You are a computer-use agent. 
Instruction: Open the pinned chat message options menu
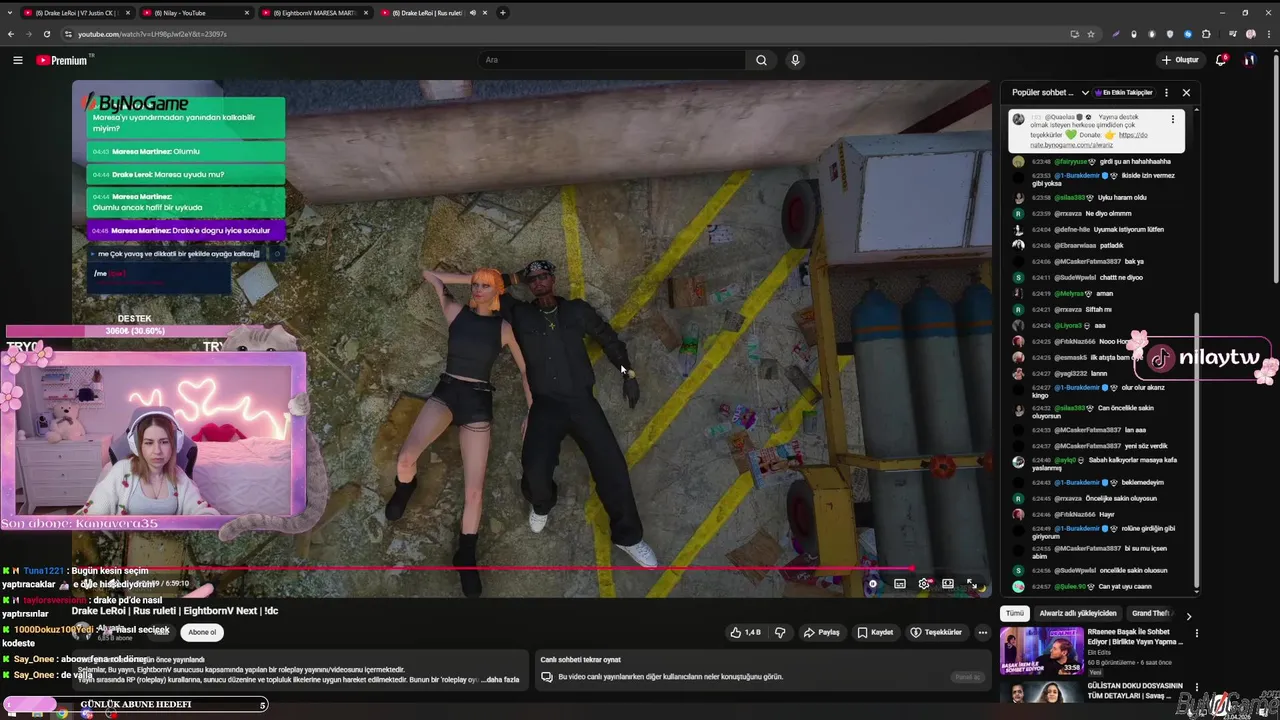click(1173, 119)
